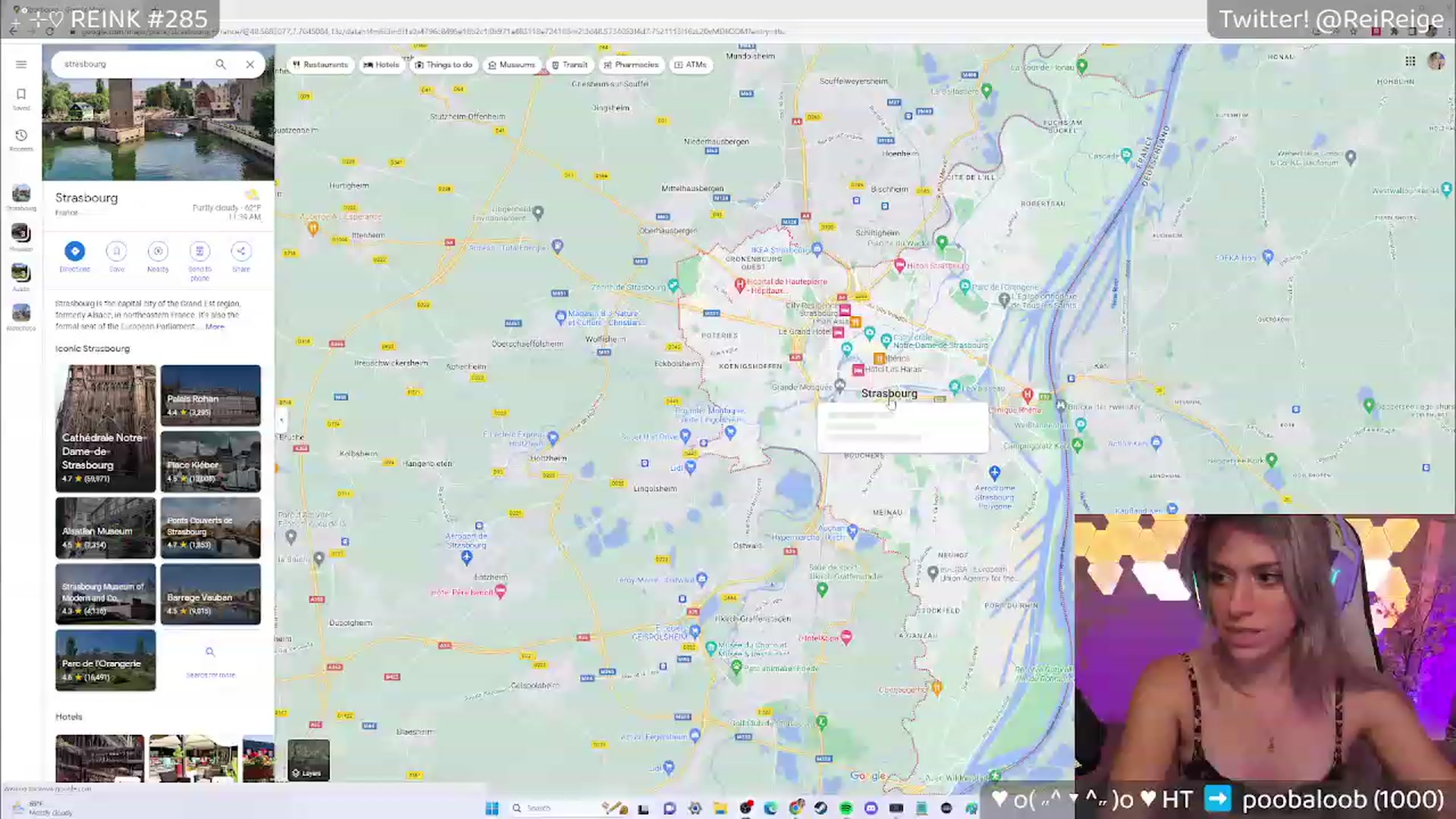Screen dimensions: 1456x819
Task: Filter map by Restaurants
Action: click(x=320, y=65)
